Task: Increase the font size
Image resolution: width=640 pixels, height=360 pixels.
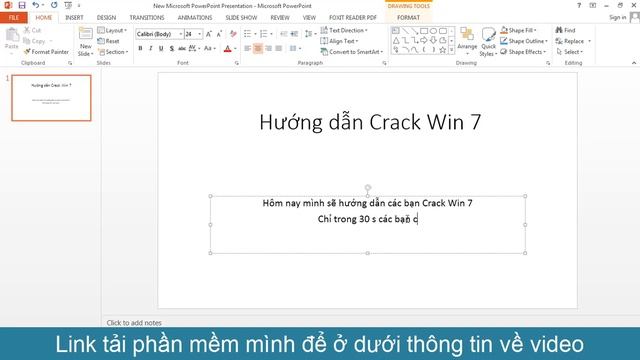Action: [209, 34]
